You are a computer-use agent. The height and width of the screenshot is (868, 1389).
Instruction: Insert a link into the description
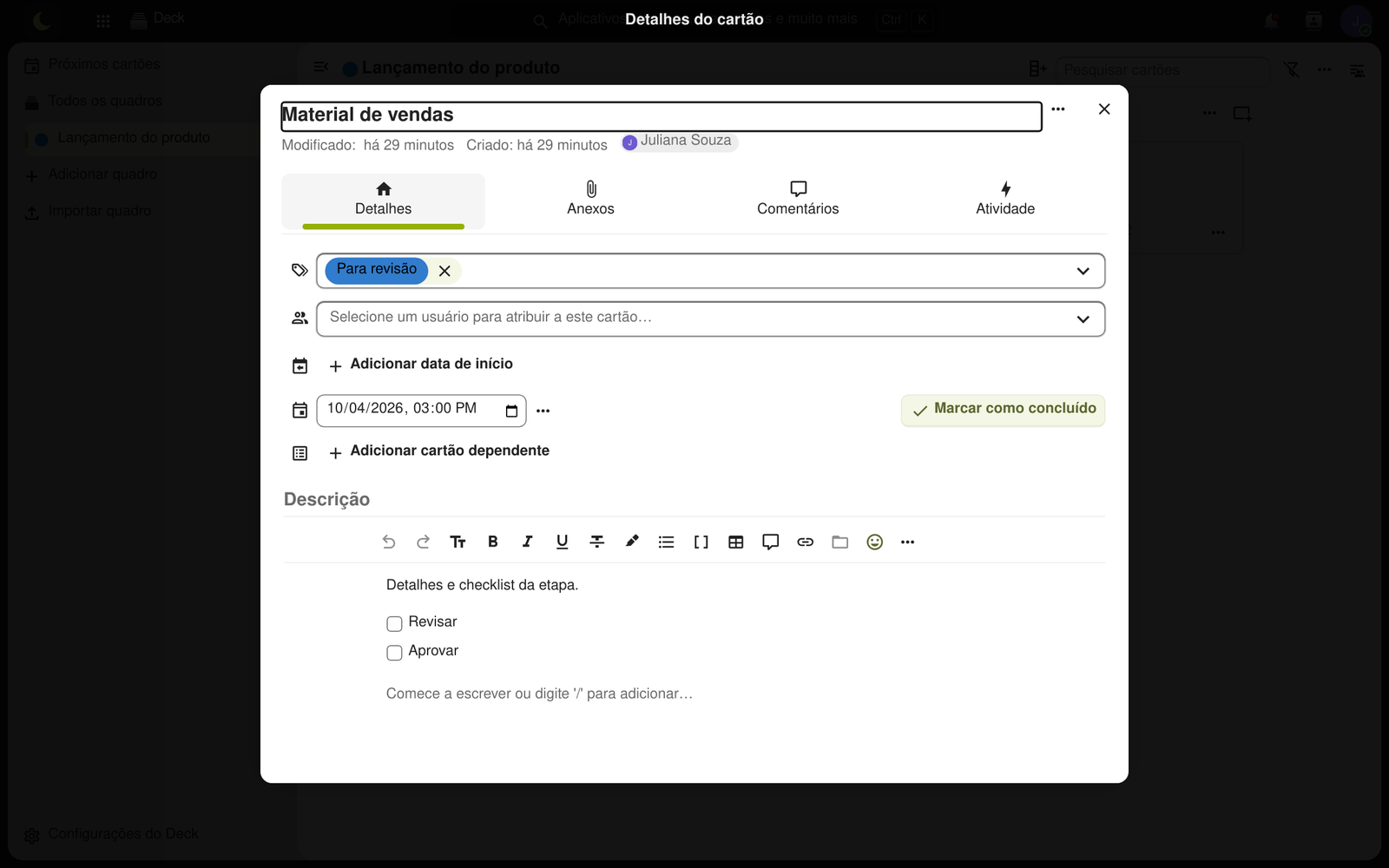point(806,542)
